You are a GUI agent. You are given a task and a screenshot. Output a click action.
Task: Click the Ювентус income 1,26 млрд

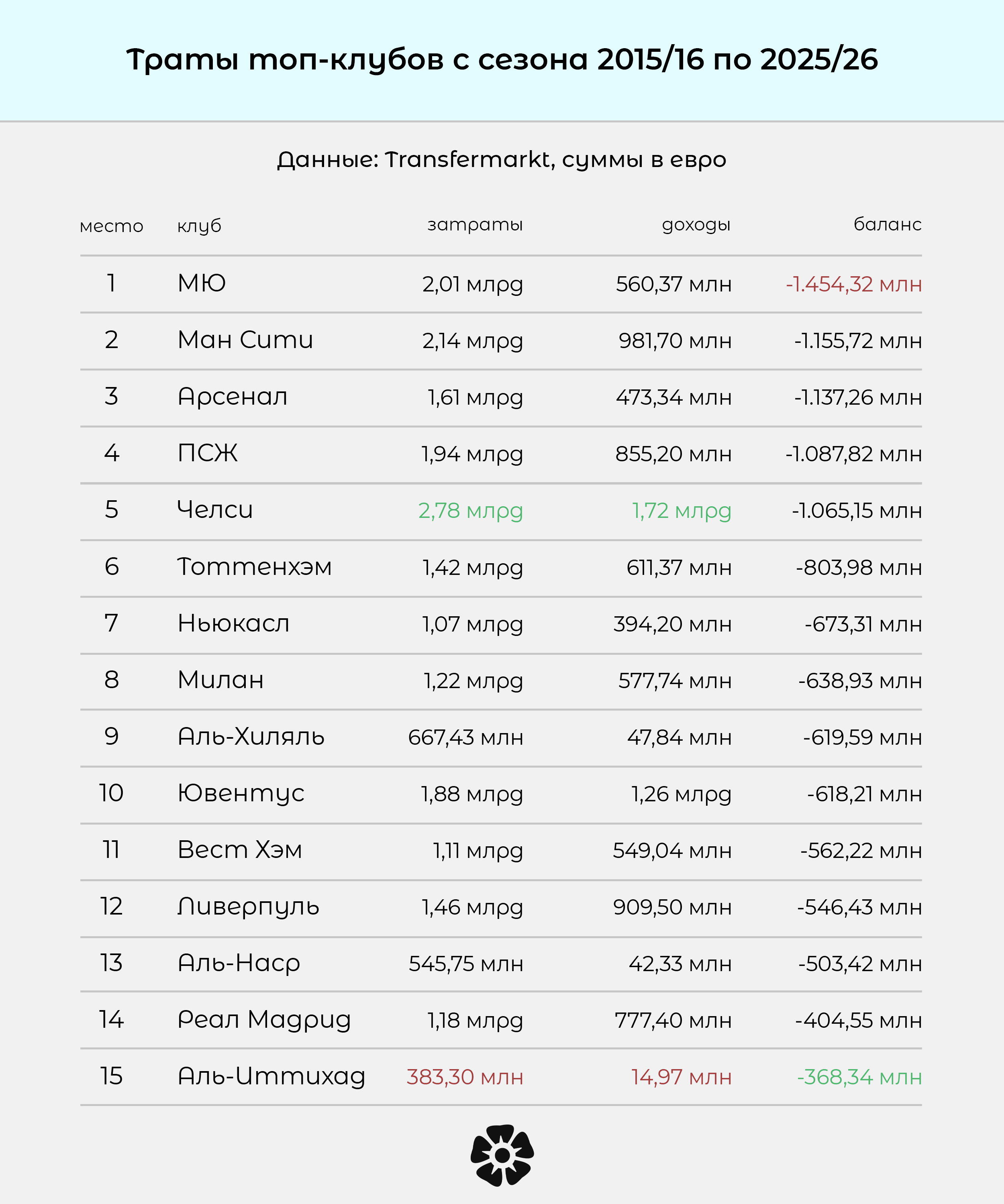pyautogui.click(x=681, y=794)
